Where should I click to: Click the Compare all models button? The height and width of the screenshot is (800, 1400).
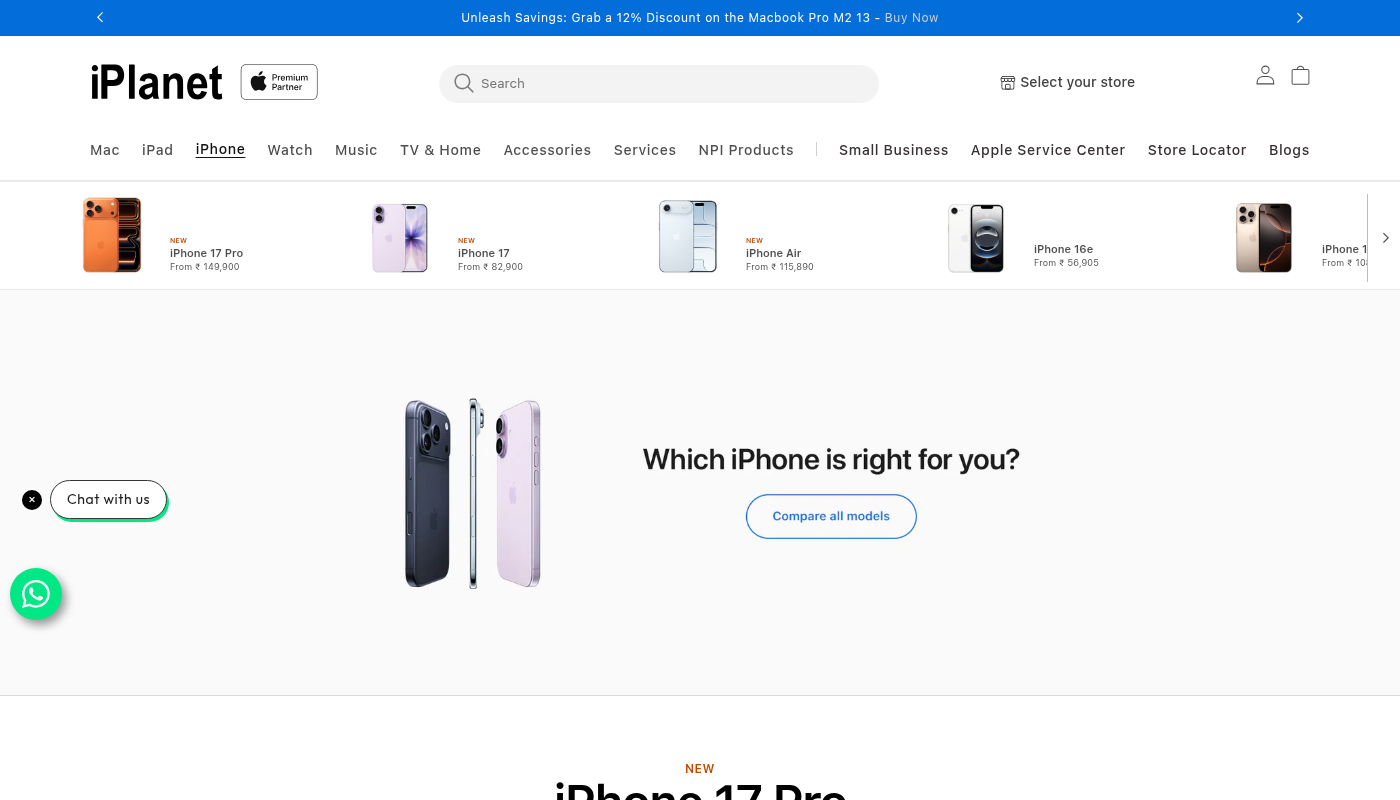click(831, 516)
